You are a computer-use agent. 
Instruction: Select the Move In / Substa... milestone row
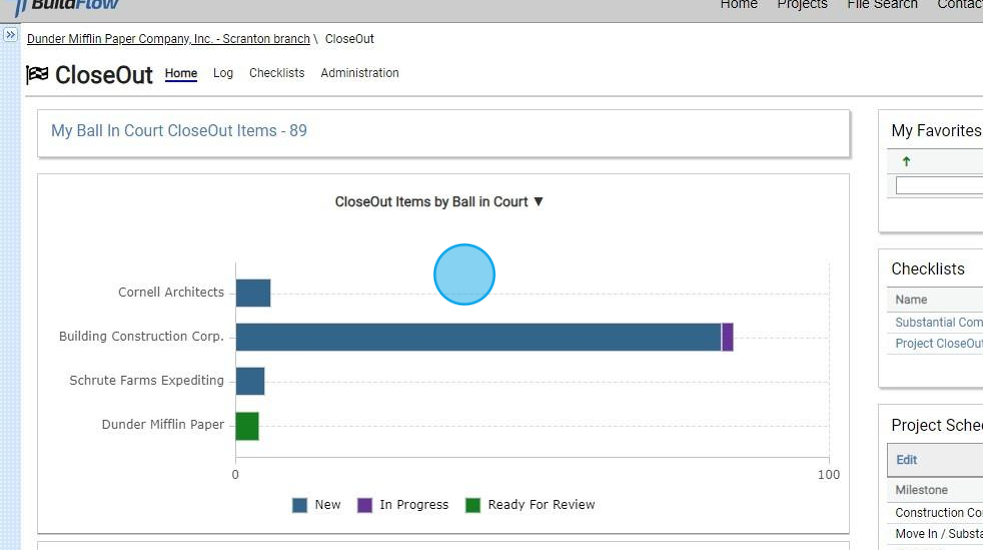point(938,534)
